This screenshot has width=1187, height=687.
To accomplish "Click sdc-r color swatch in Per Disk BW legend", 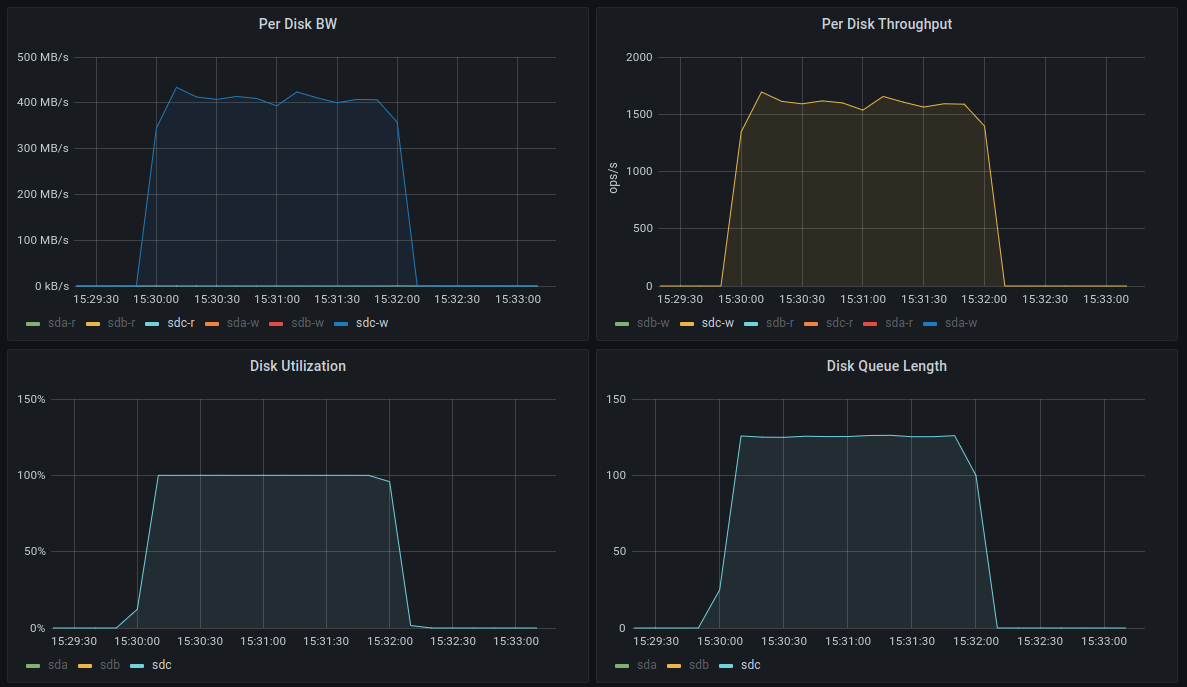I will click(x=152, y=323).
